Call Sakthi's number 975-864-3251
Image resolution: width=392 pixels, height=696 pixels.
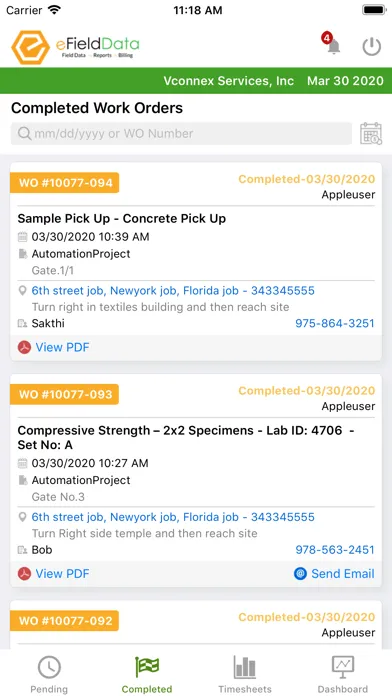click(x=335, y=323)
